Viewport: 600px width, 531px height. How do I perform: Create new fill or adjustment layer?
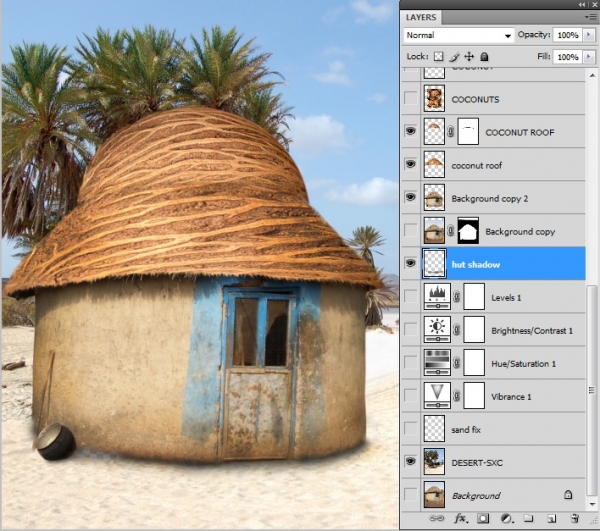point(507,518)
